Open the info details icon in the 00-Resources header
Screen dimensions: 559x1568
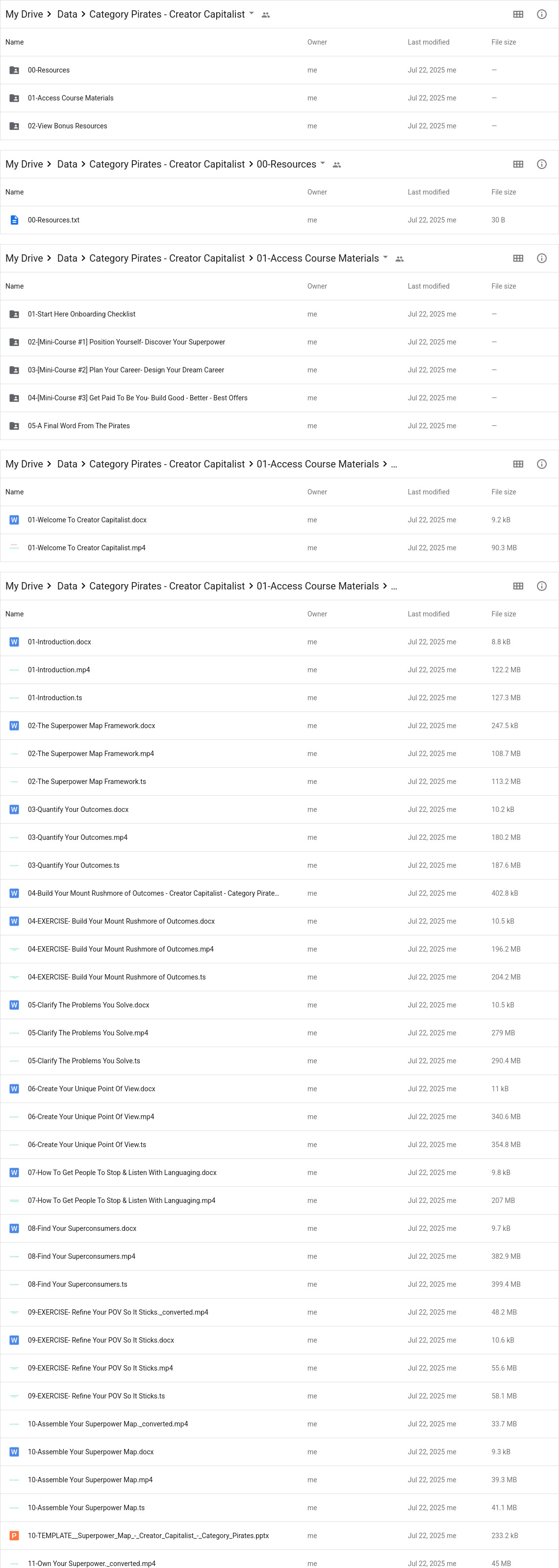click(x=541, y=164)
